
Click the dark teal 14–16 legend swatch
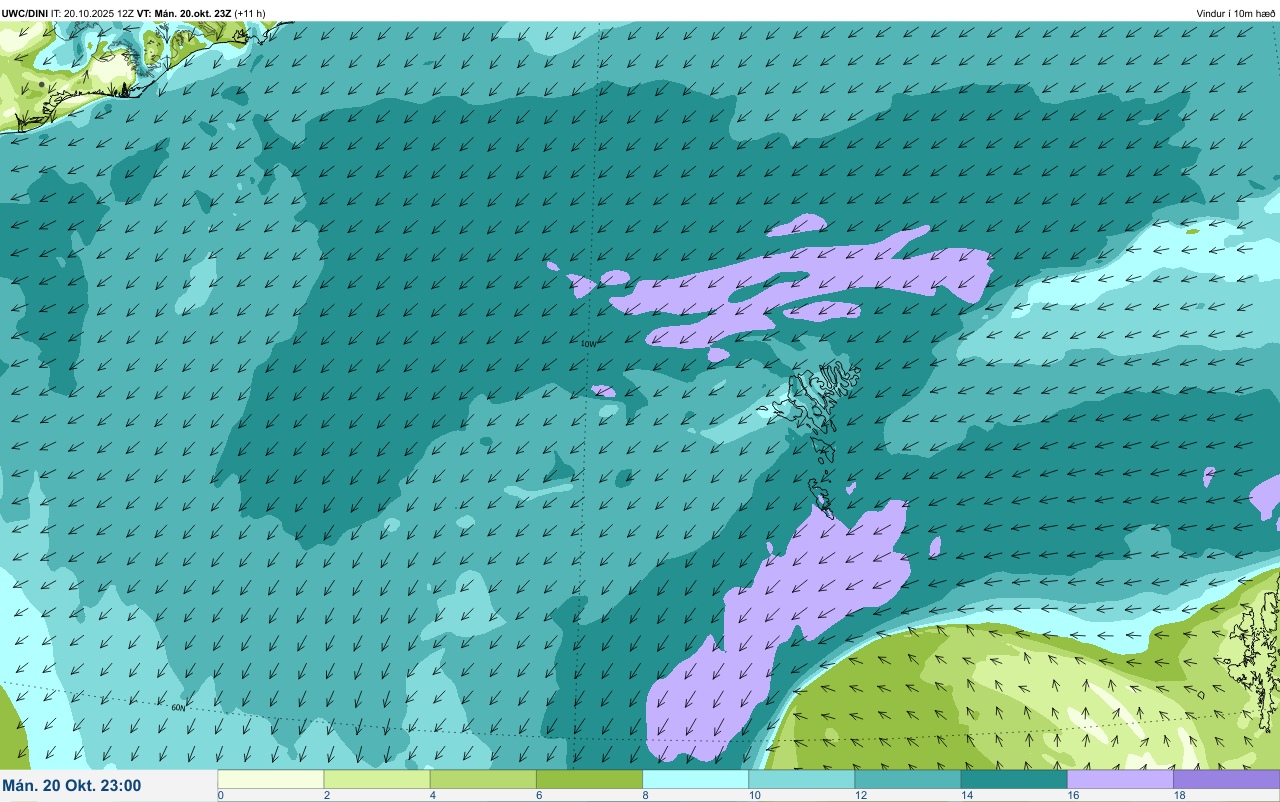(x=1014, y=779)
